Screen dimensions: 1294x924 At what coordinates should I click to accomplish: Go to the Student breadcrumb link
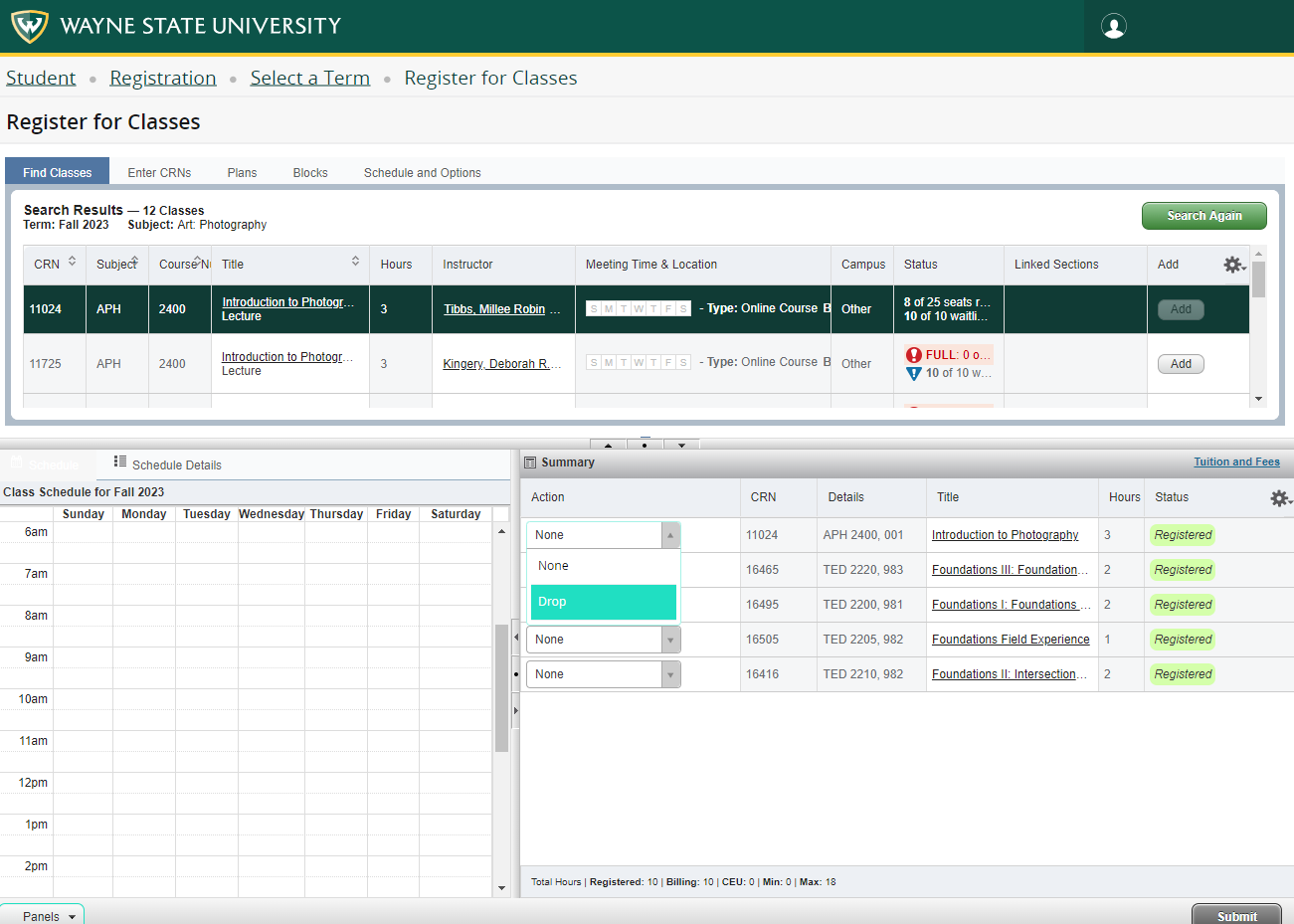(41, 78)
